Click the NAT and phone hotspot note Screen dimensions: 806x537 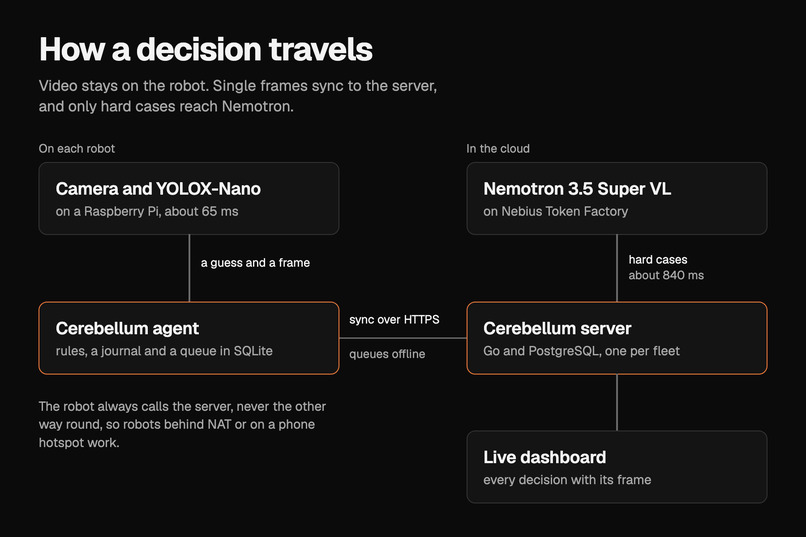[182, 424]
